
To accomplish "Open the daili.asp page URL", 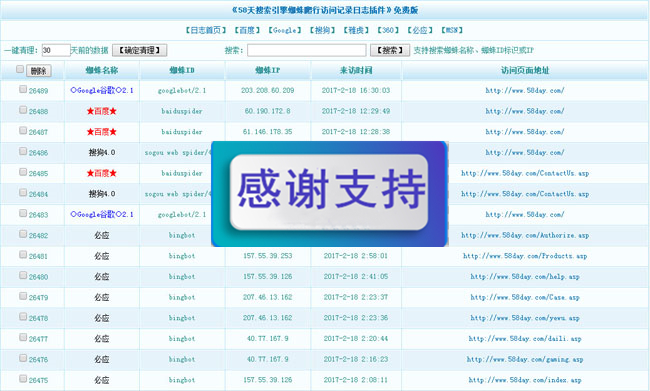I will pos(525,339).
